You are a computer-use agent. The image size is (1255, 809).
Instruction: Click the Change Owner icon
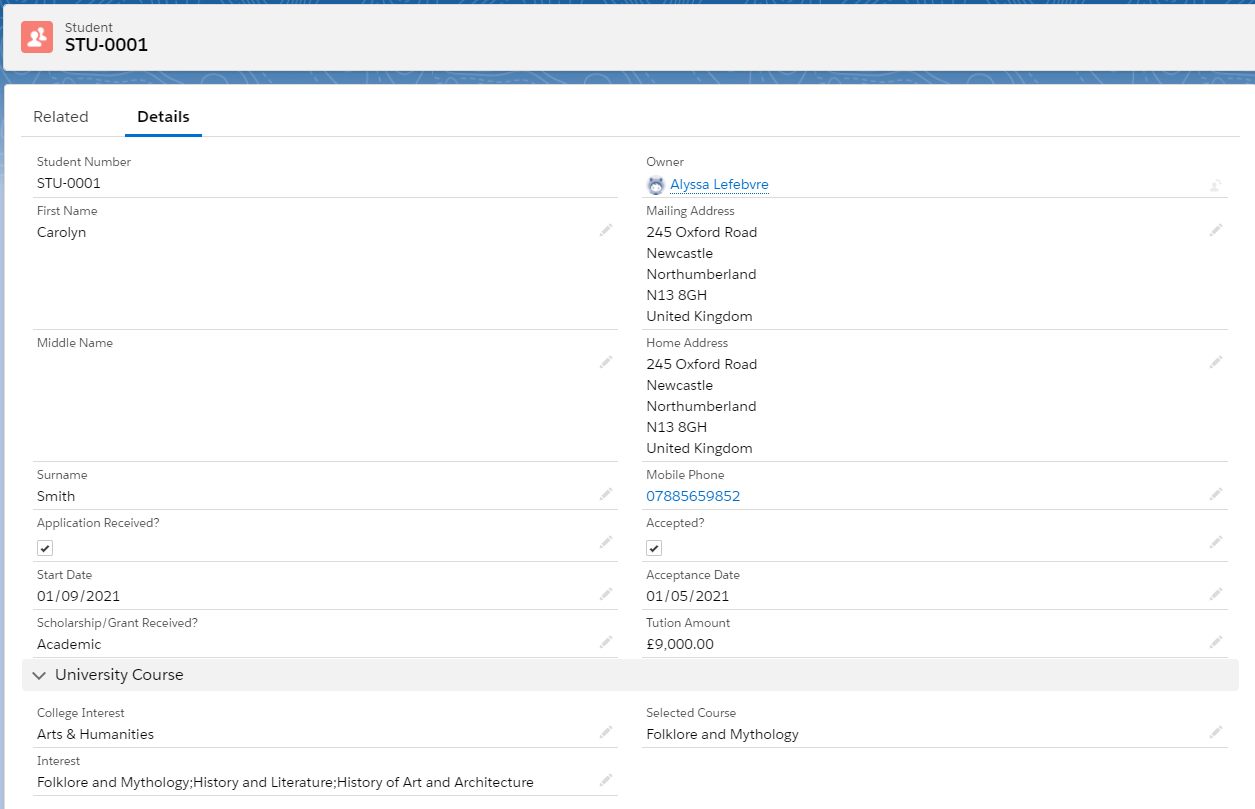click(x=1216, y=185)
